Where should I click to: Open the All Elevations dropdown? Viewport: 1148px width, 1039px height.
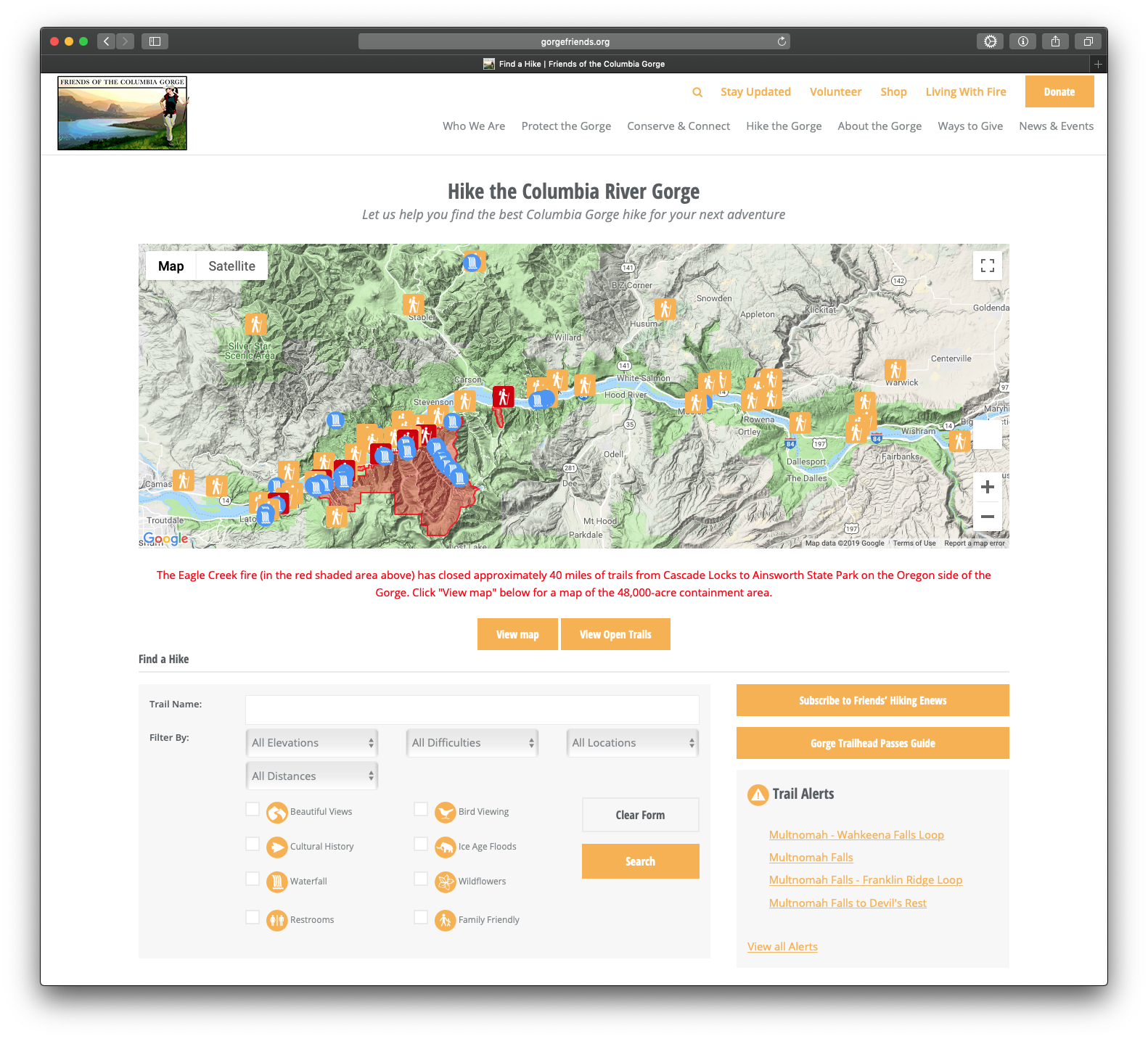[x=312, y=743]
